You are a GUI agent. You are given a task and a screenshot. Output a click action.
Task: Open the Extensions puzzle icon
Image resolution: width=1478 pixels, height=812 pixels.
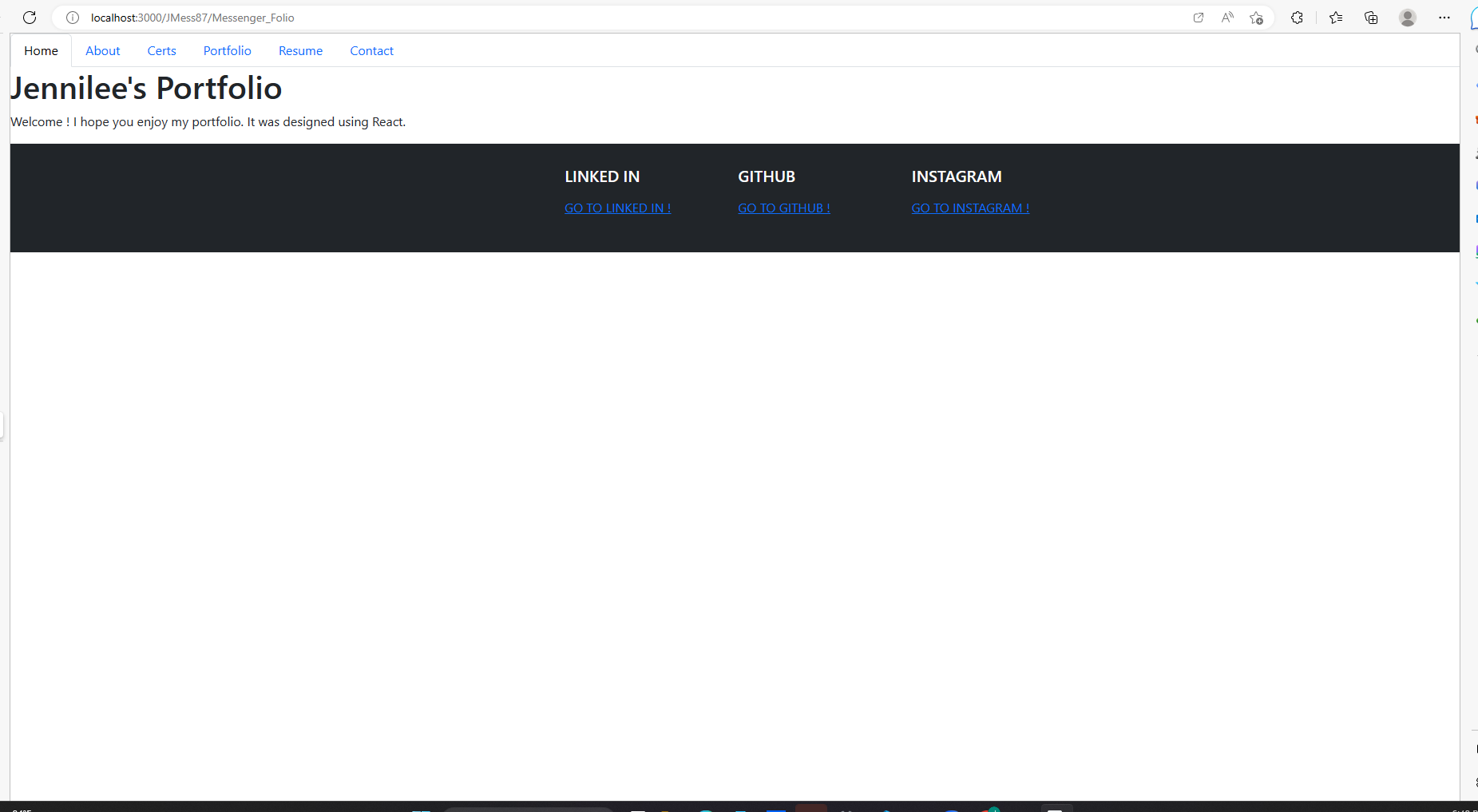coord(1297,17)
